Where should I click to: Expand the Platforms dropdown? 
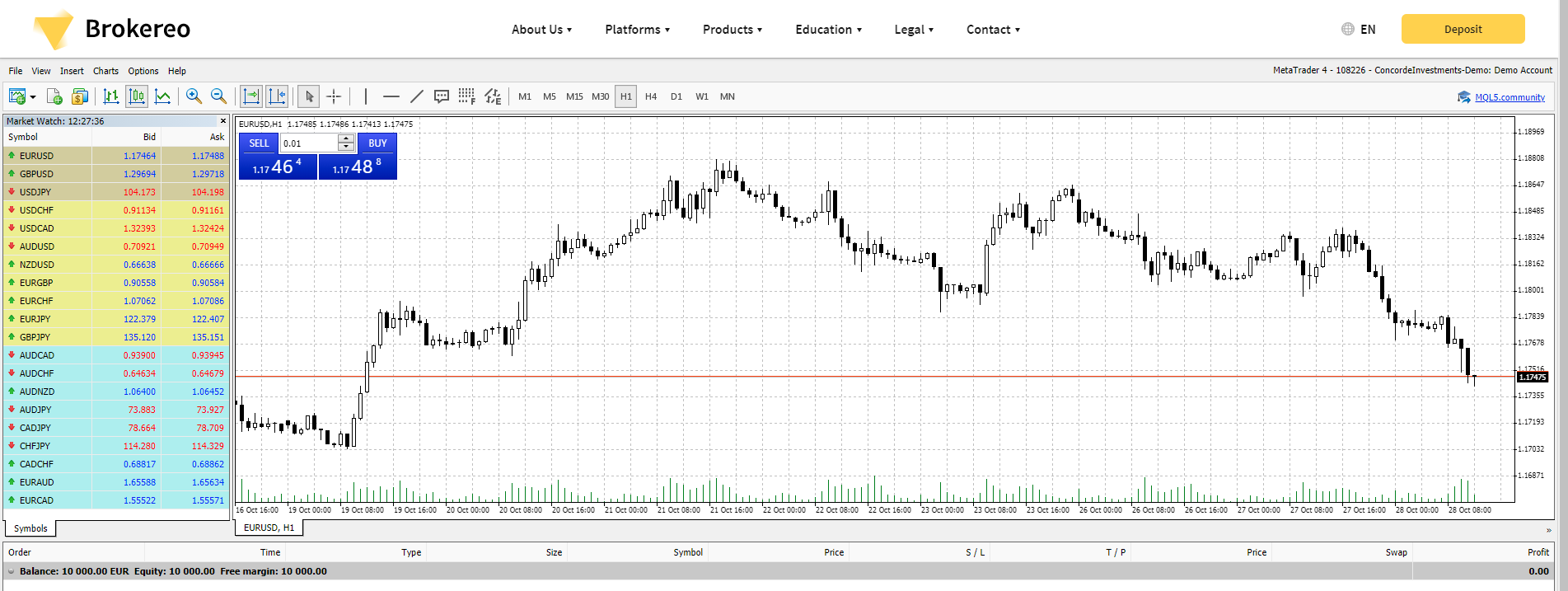pyautogui.click(x=637, y=30)
